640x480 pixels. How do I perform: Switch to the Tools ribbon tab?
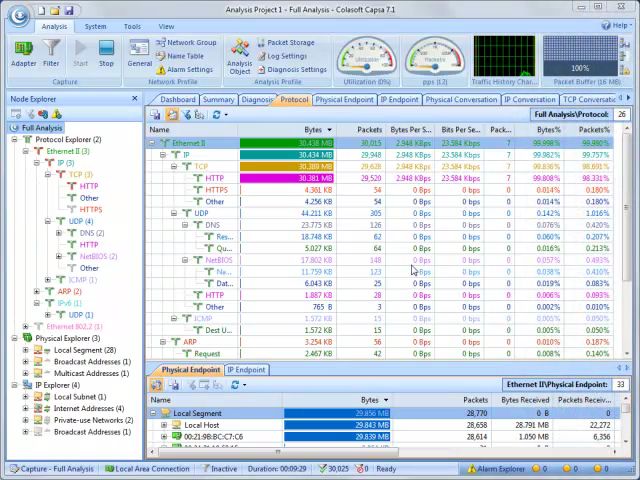click(132, 27)
